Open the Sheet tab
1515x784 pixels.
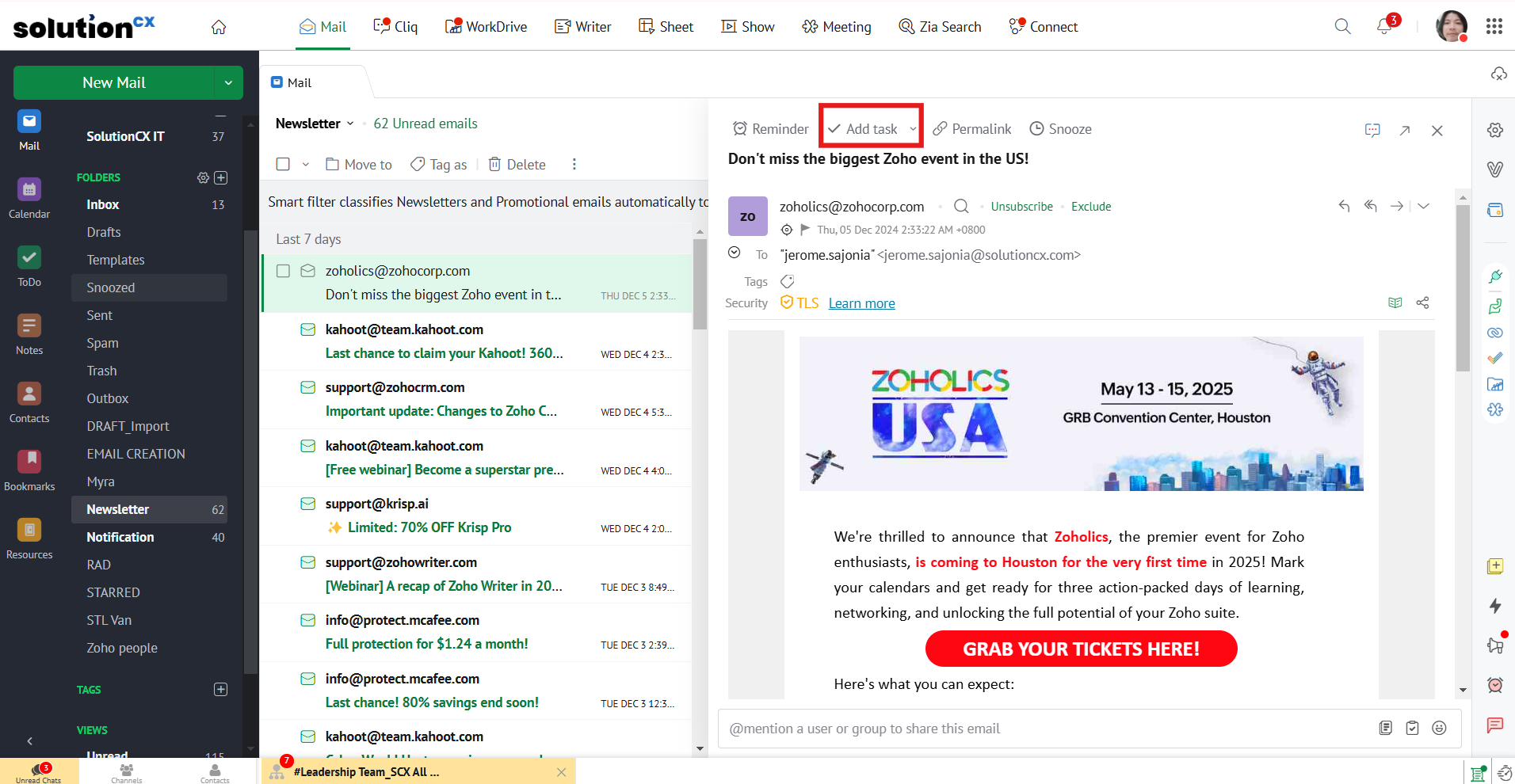tap(666, 27)
